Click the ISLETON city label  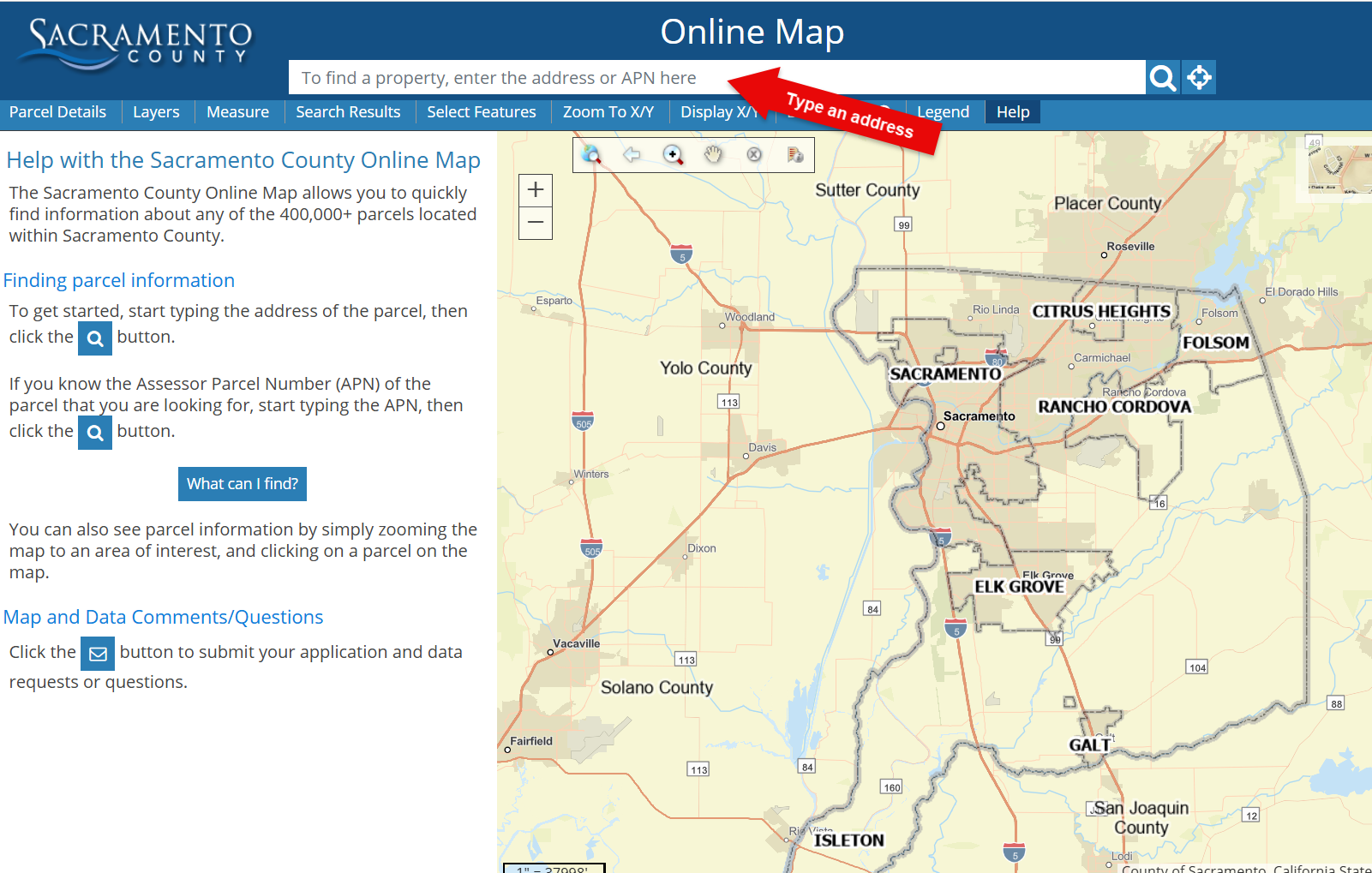pos(848,840)
